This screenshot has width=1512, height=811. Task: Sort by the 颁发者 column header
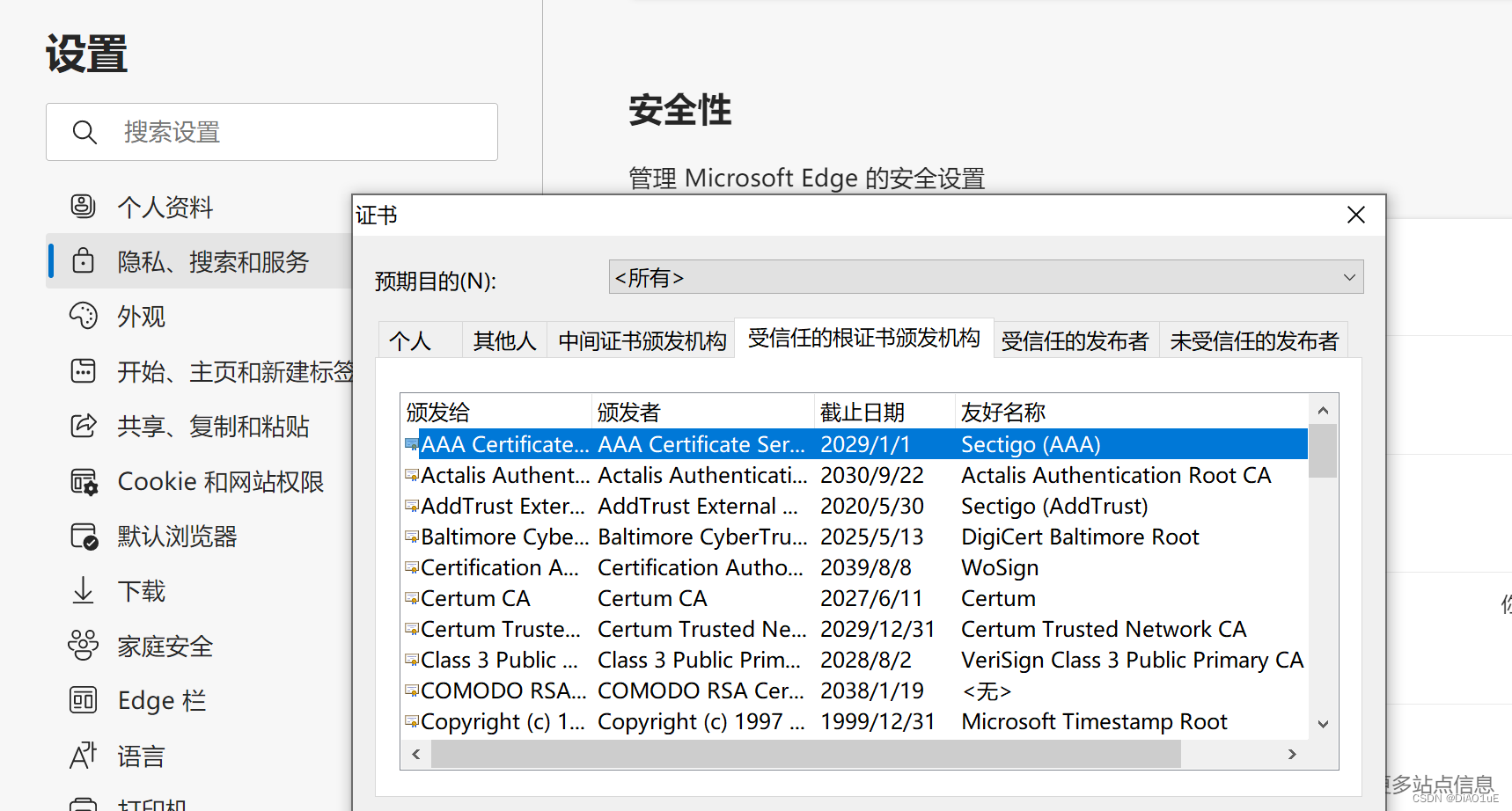[x=702, y=412]
